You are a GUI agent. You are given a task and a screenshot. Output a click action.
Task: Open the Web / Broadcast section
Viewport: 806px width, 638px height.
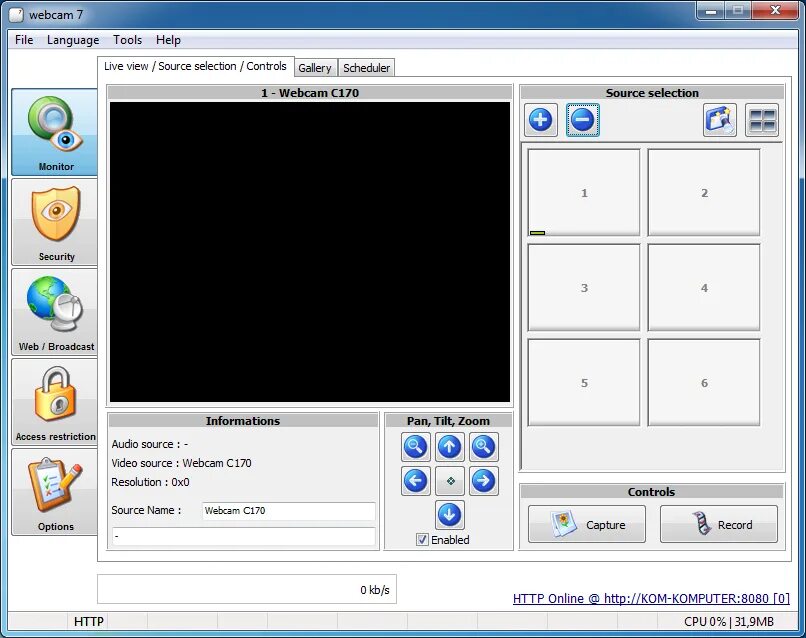tap(54, 312)
